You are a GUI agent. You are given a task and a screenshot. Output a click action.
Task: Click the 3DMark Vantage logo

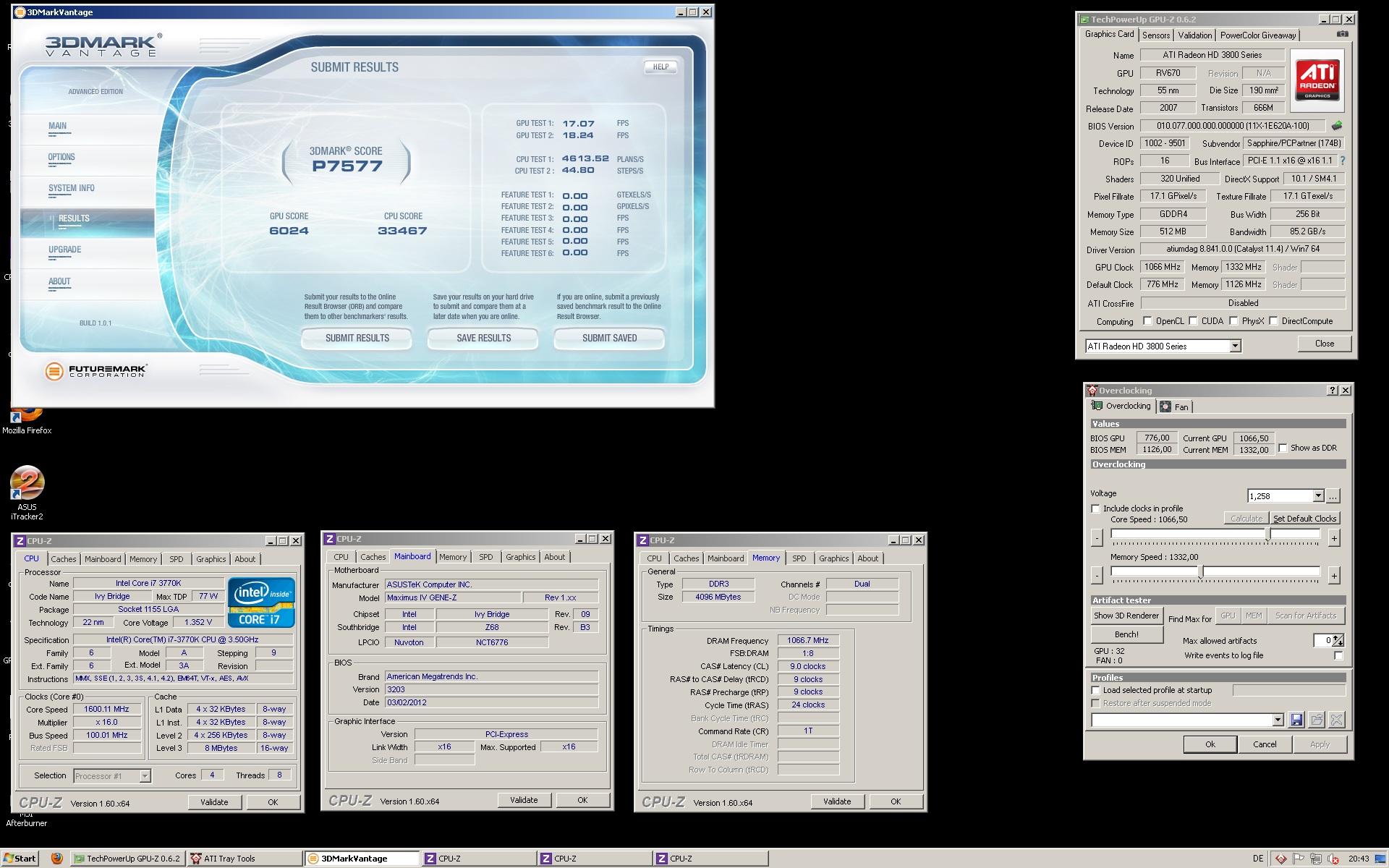click(x=103, y=45)
